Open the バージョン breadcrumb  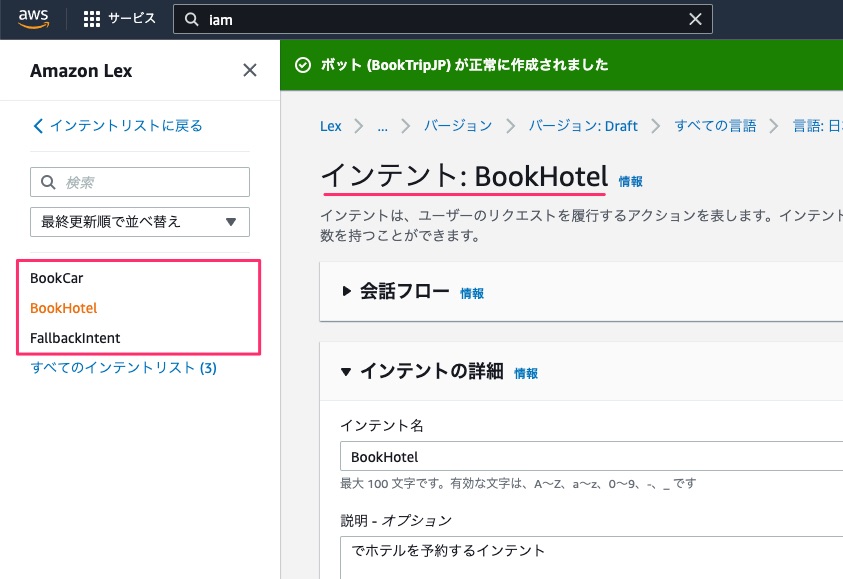[458, 126]
